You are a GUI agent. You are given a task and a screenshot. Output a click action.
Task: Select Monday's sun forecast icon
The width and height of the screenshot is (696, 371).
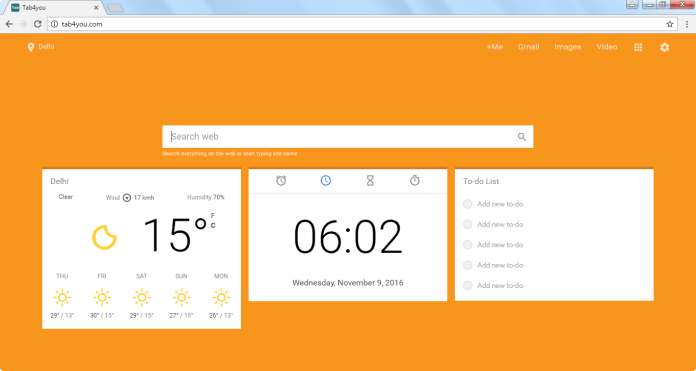click(x=221, y=297)
